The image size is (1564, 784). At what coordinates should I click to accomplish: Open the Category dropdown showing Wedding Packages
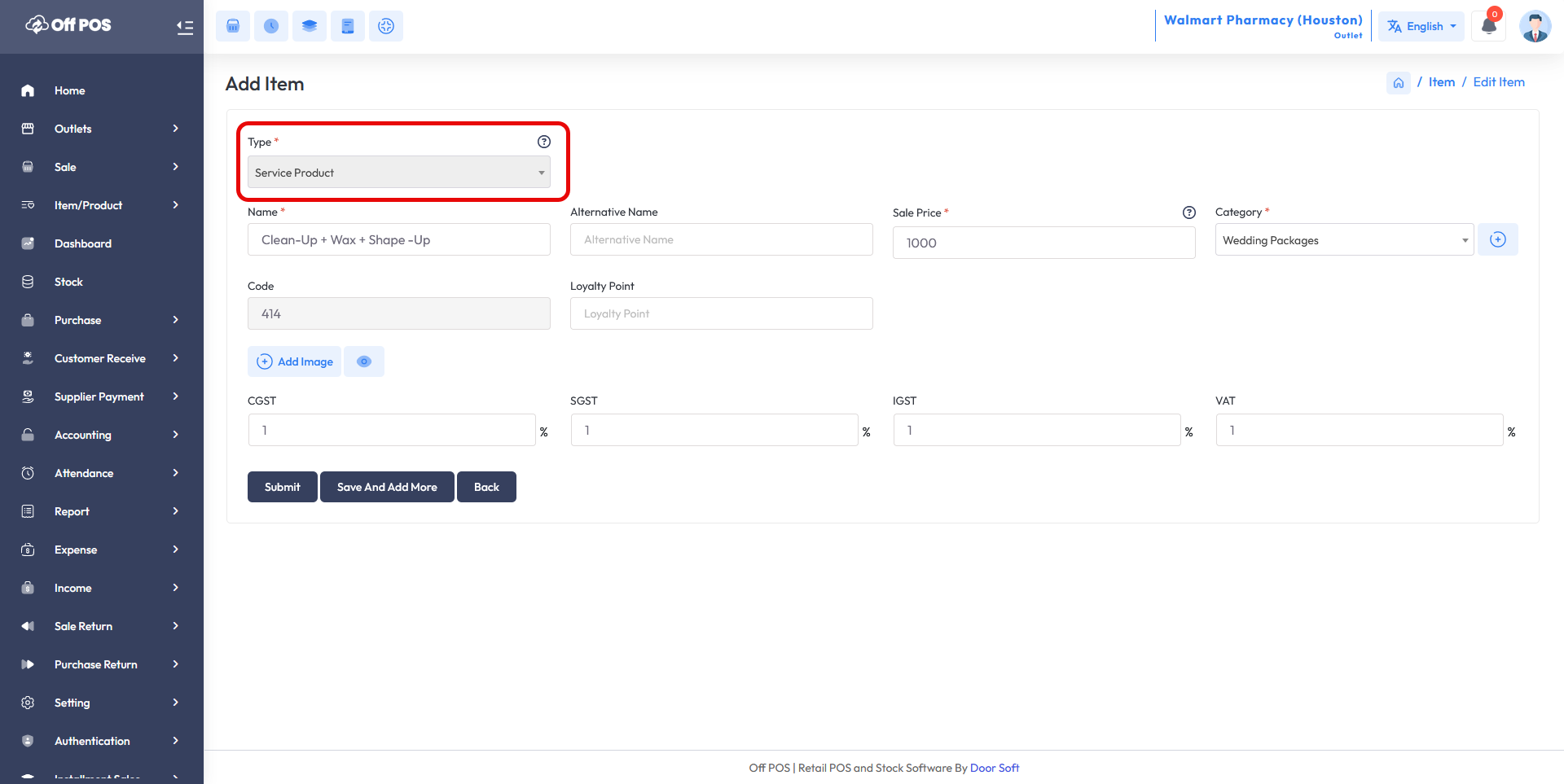click(x=1344, y=240)
